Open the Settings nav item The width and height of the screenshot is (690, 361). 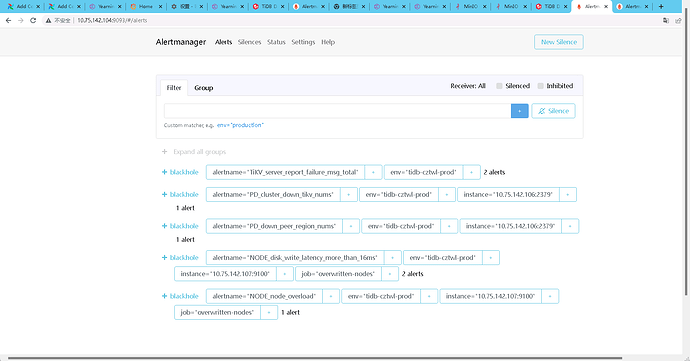303,42
